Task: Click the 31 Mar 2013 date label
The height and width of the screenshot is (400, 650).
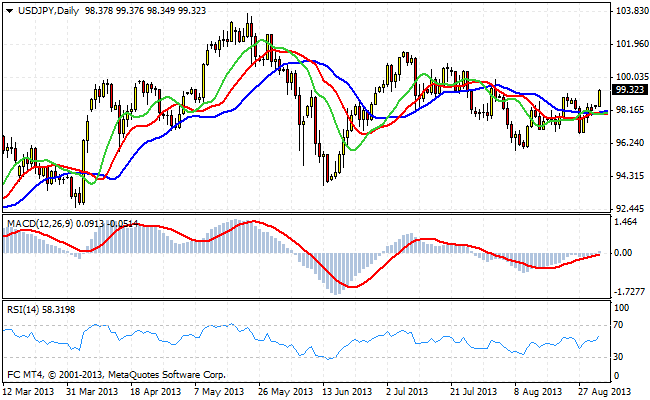Action: click(92, 391)
